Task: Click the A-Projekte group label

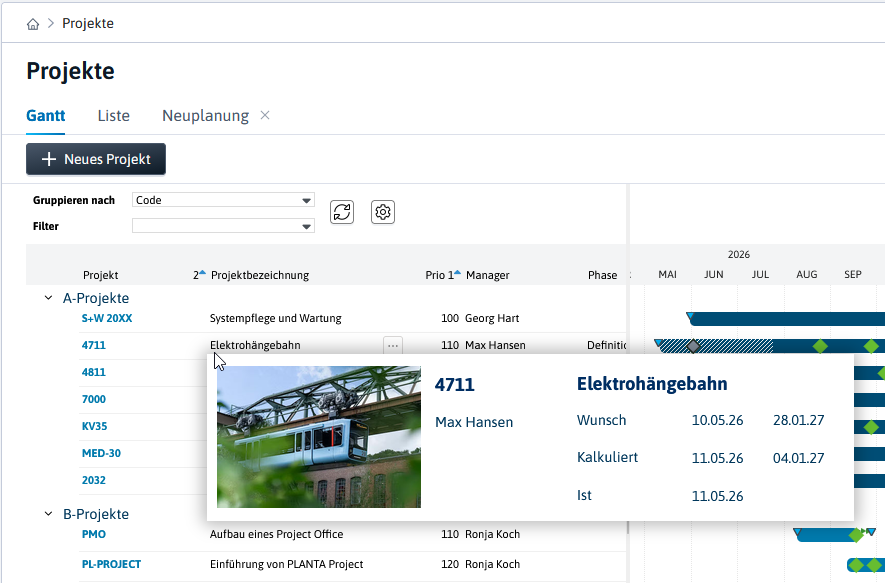Action: click(96, 298)
